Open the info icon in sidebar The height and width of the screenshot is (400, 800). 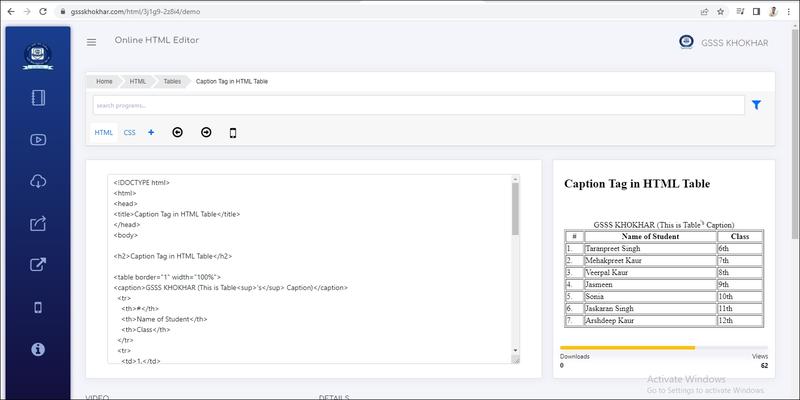tap(38, 348)
